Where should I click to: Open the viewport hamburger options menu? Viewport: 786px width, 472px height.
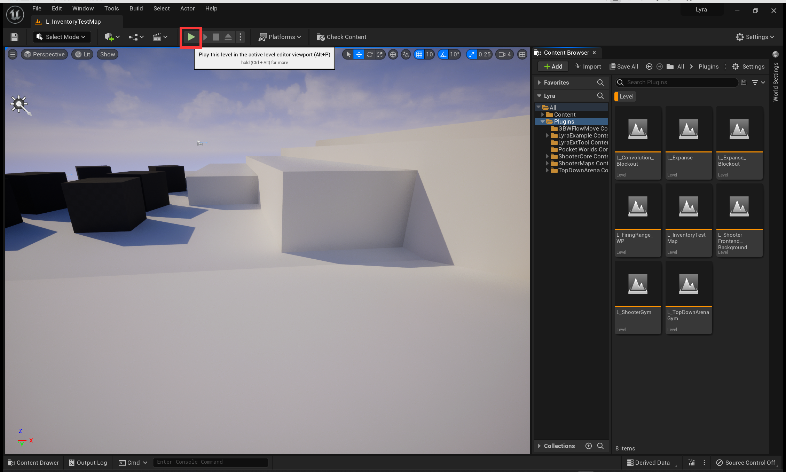(x=13, y=54)
